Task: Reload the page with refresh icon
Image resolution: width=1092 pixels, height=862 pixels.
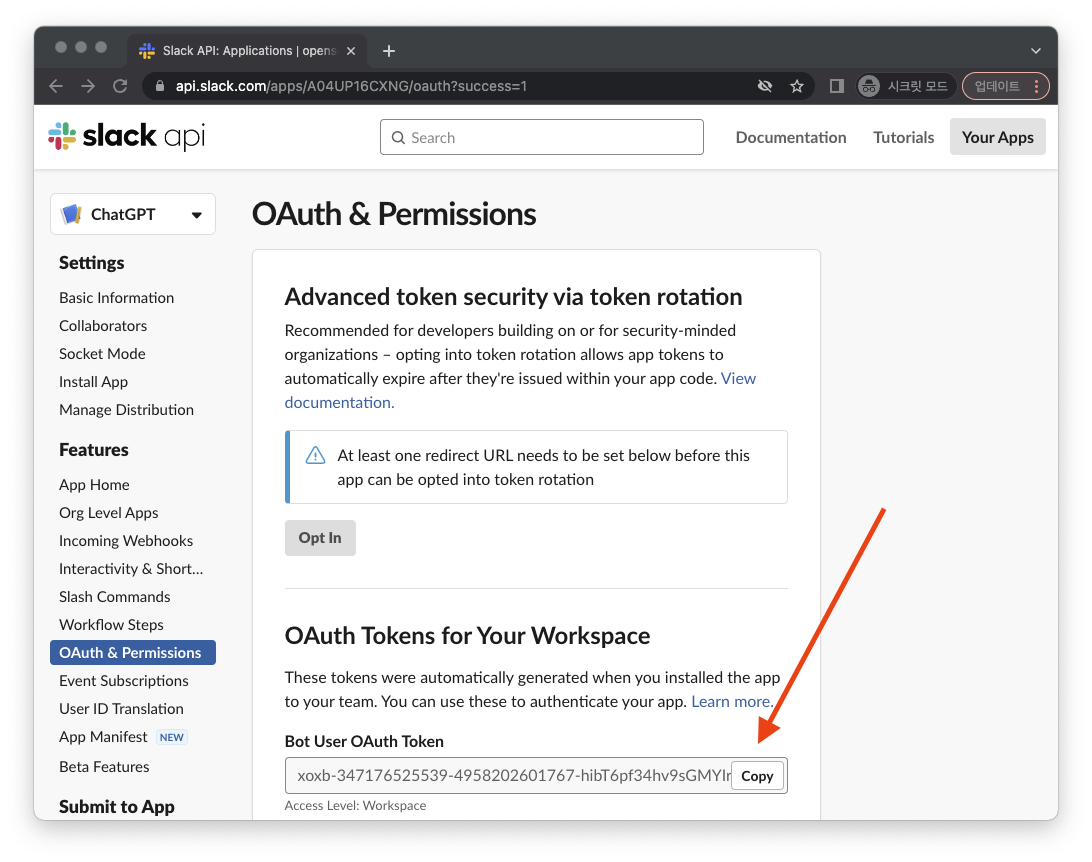Action: pos(120,86)
